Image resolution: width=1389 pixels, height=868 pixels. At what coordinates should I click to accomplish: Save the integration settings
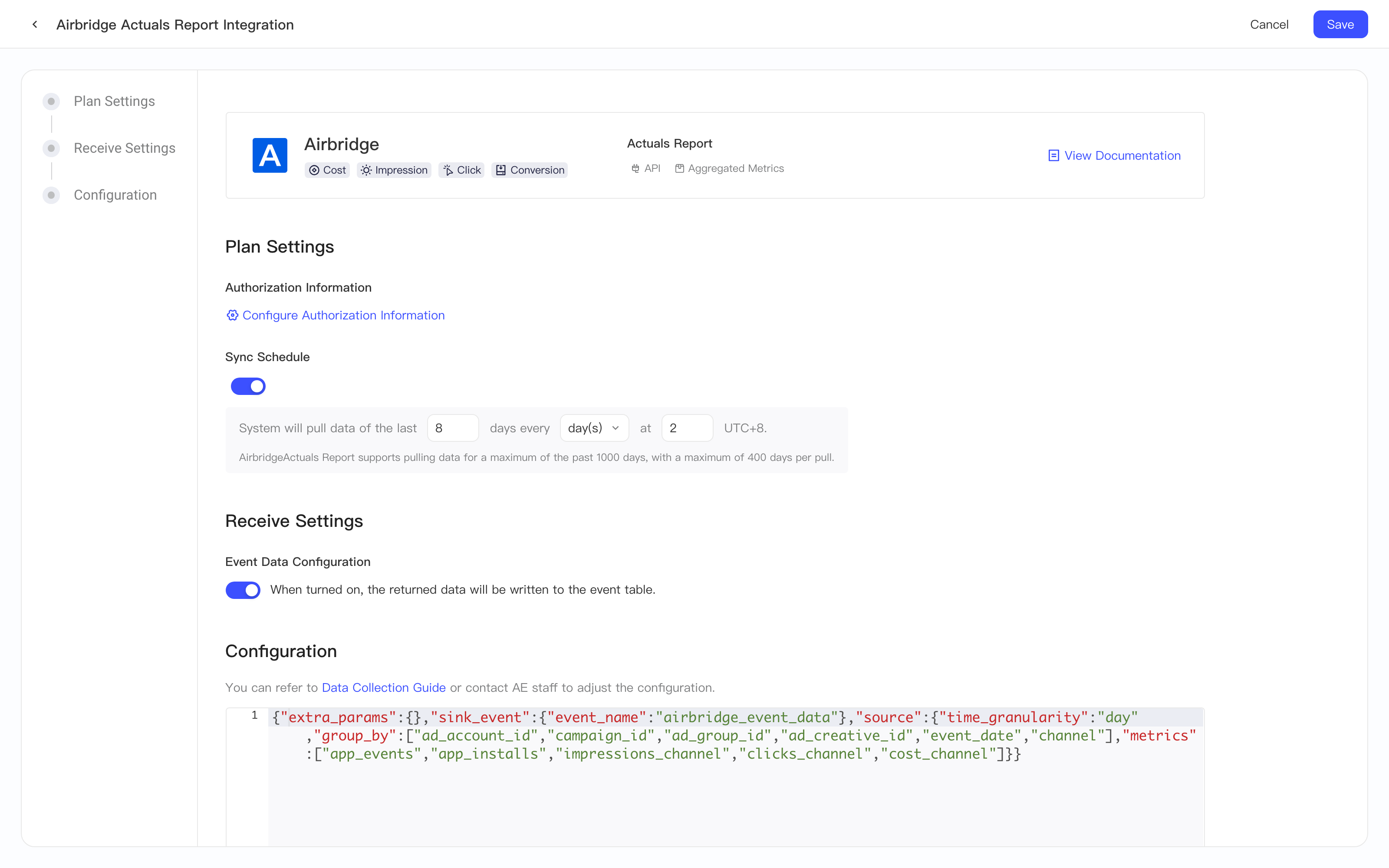pos(1340,24)
